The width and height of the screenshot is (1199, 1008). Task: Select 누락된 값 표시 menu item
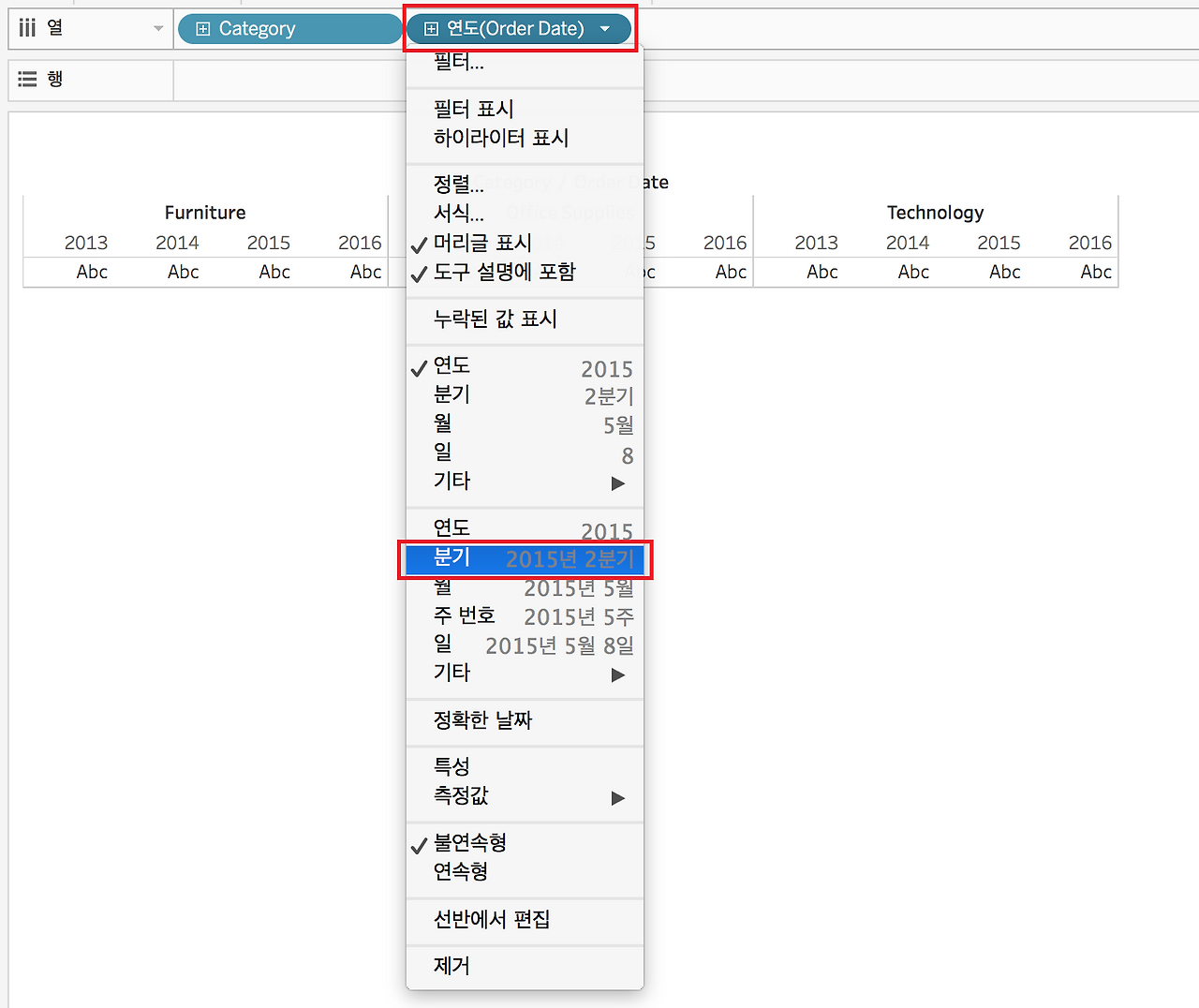pyautogui.click(x=525, y=319)
